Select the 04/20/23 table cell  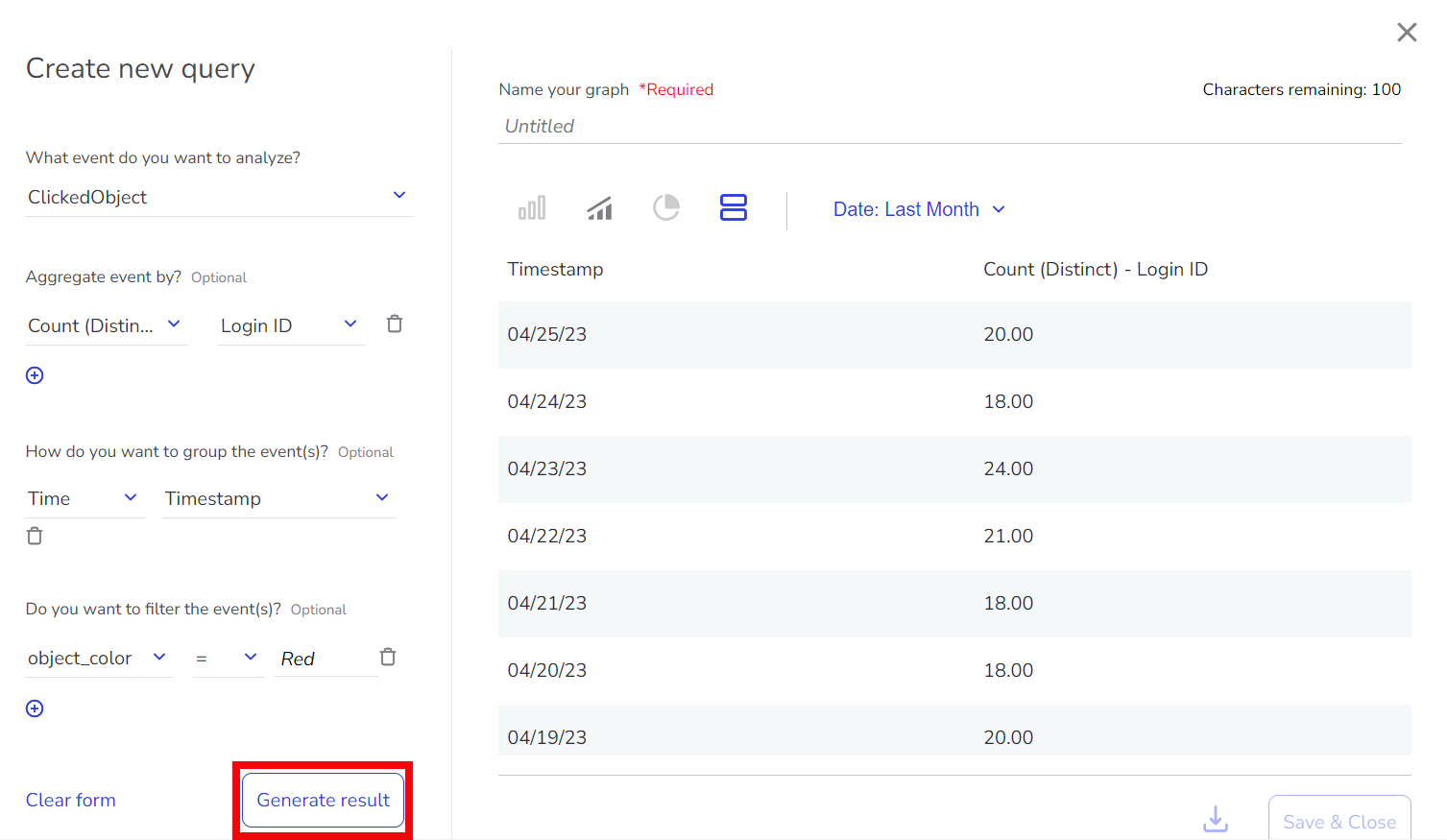coord(547,670)
